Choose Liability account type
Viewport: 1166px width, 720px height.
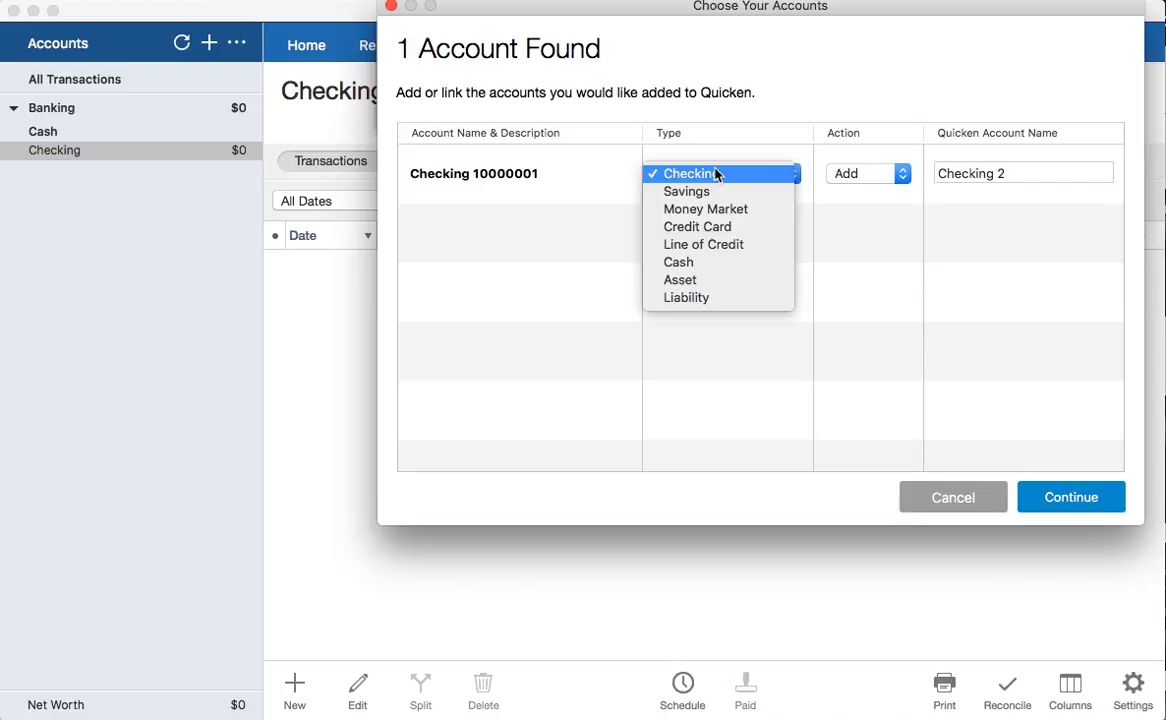(x=718, y=298)
